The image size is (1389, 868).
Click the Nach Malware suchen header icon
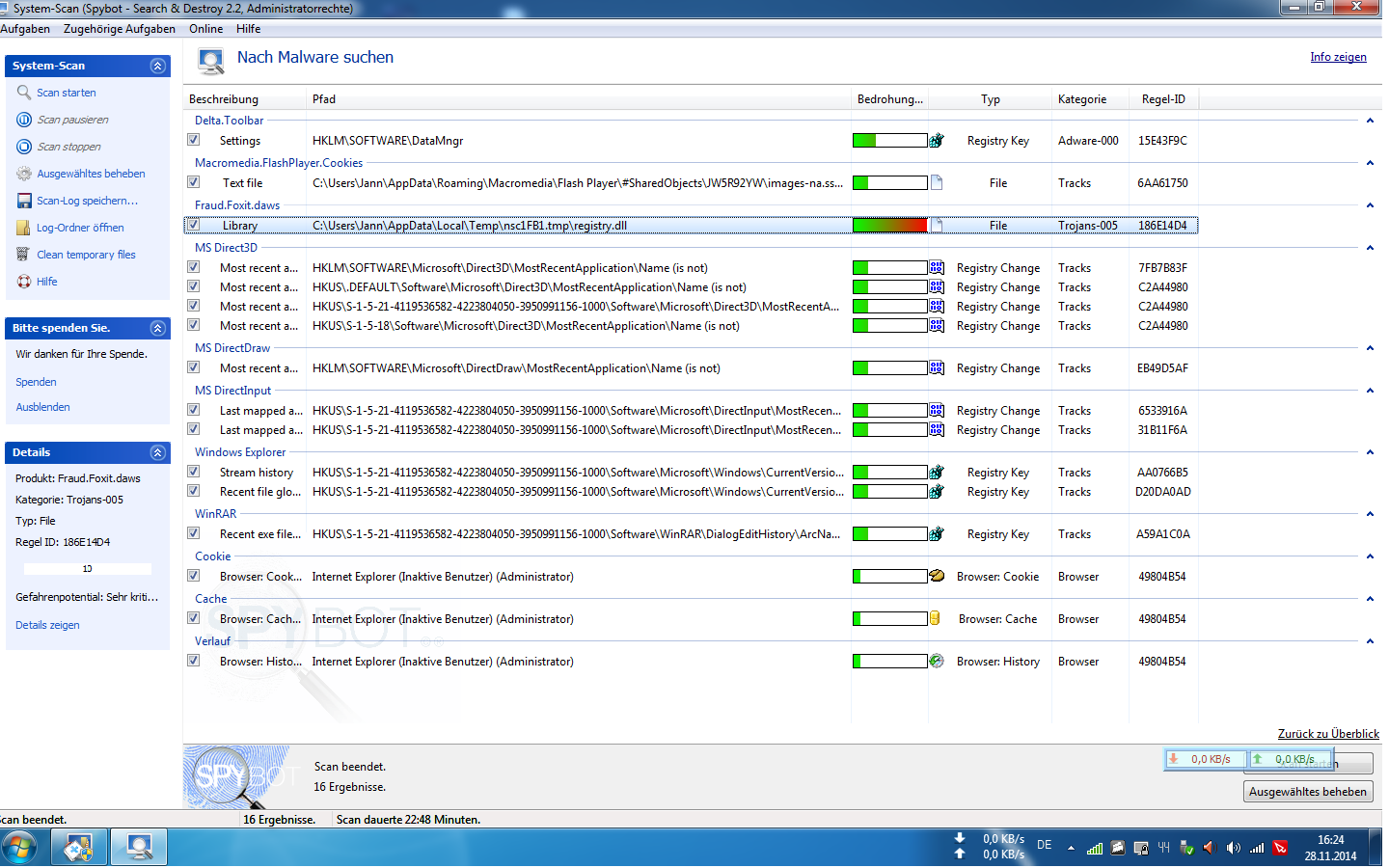(x=210, y=62)
